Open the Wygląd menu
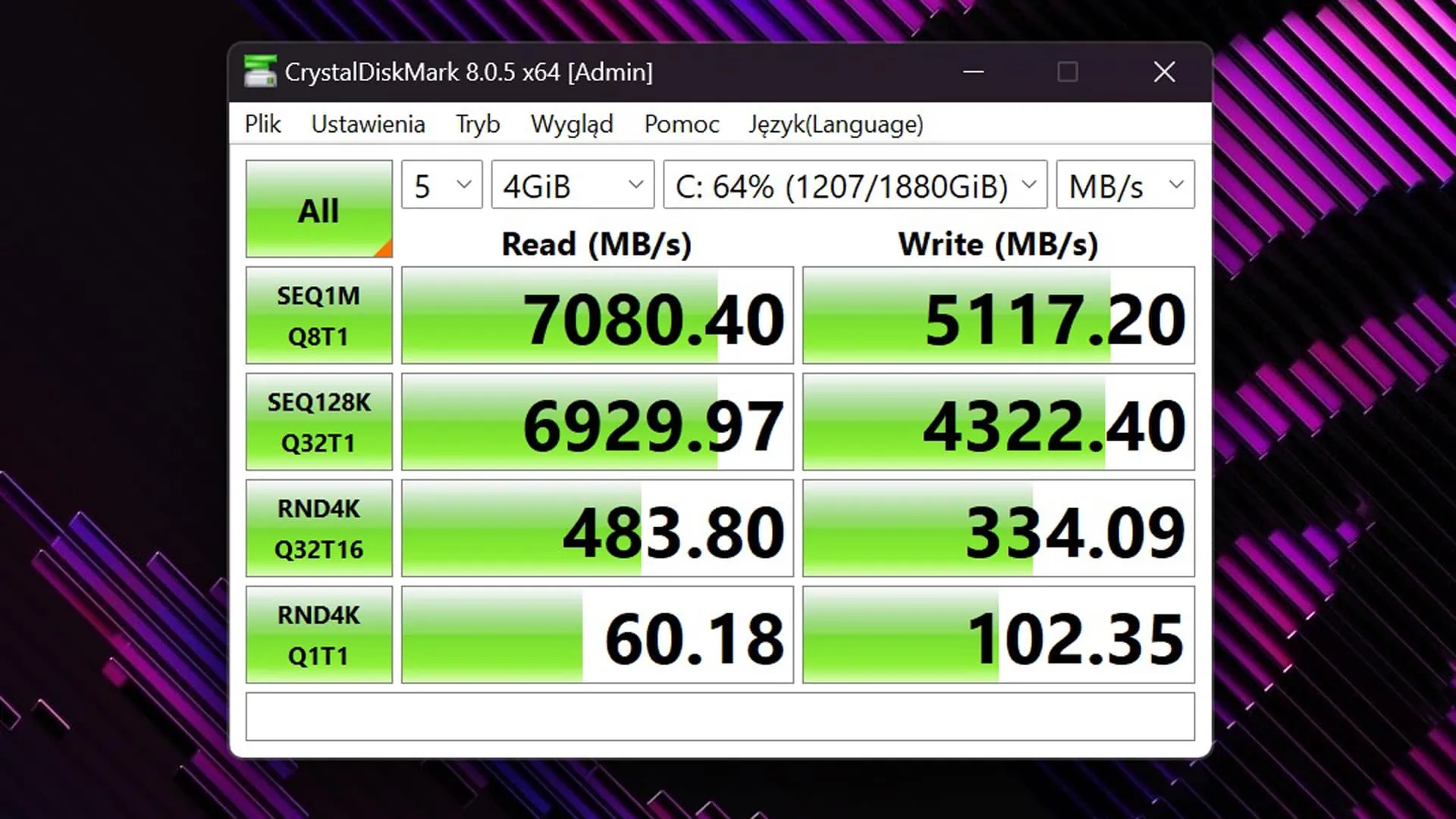 (x=572, y=124)
